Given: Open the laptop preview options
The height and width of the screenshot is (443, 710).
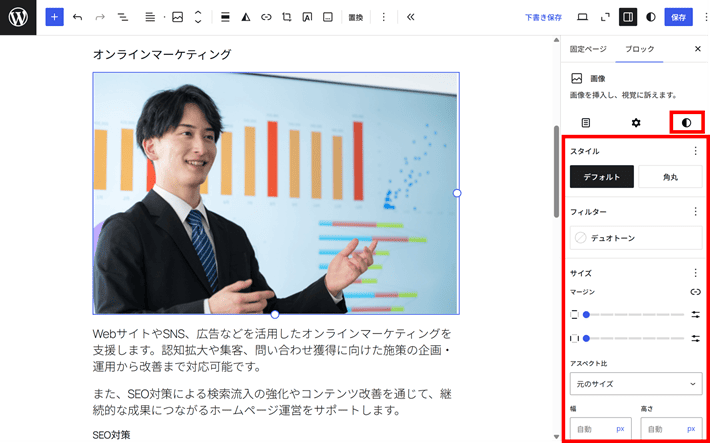Looking at the screenshot, I should 583,17.
